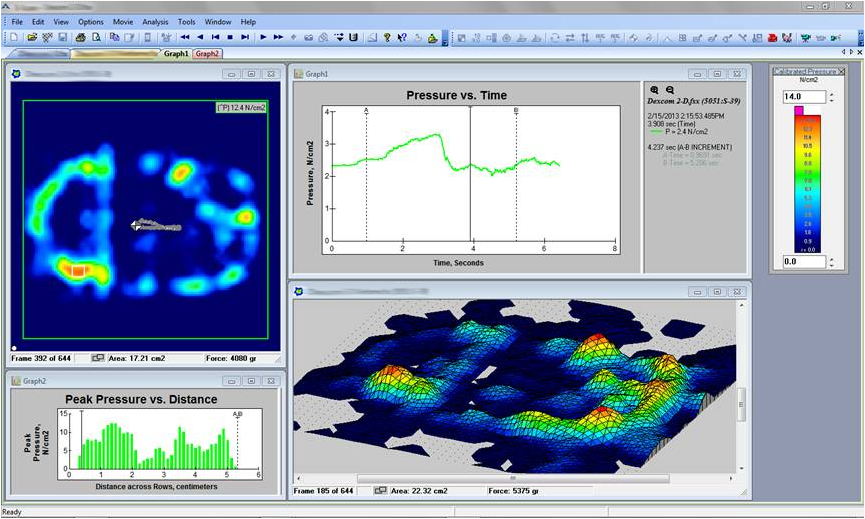This screenshot has width=865, height=519.
Task: Click the Print icon in toolbar
Action: [80, 38]
